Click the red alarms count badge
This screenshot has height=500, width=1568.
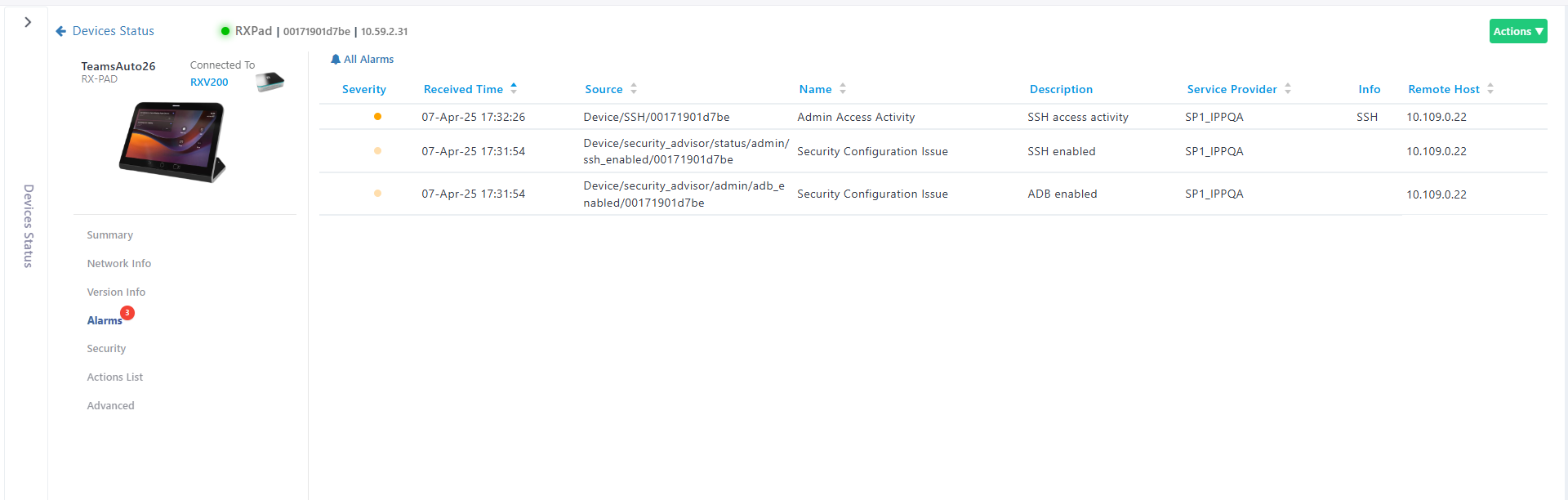click(127, 312)
